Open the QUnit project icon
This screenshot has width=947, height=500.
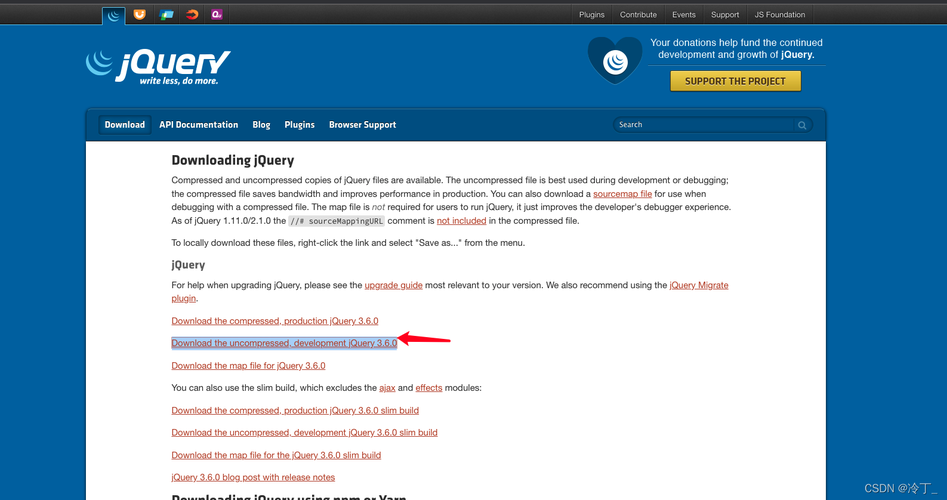(217, 14)
